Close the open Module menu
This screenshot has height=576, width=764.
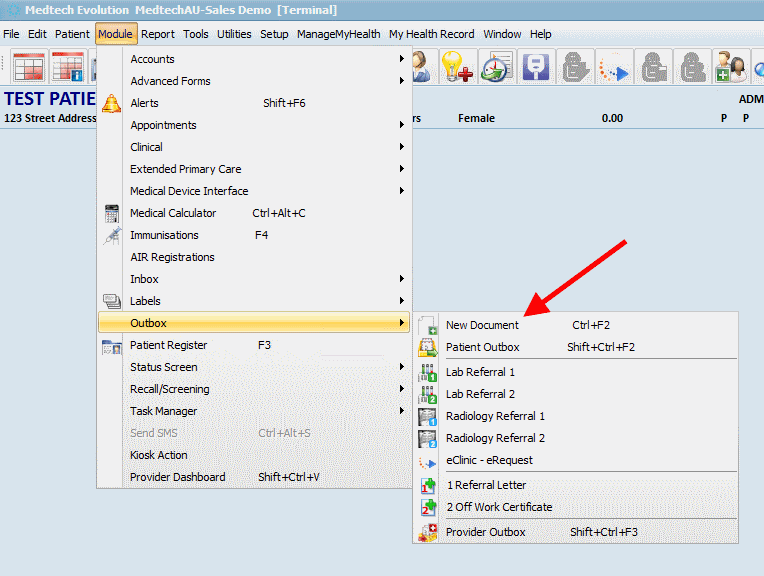pos(115,34)
